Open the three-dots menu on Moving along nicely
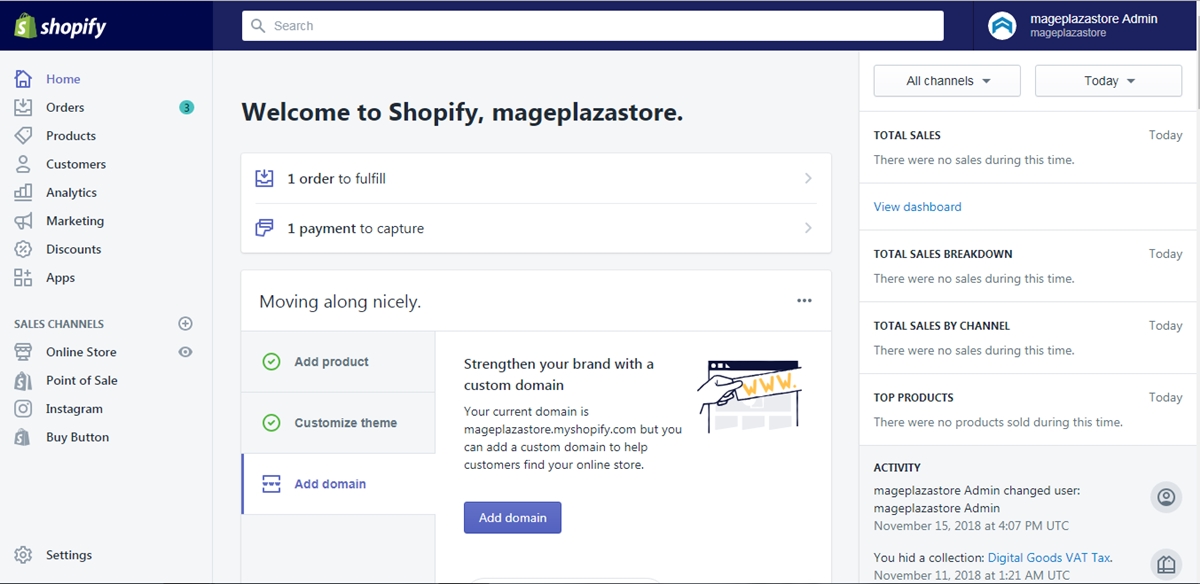Screen dimensions: 1200x584 (804, 301)
